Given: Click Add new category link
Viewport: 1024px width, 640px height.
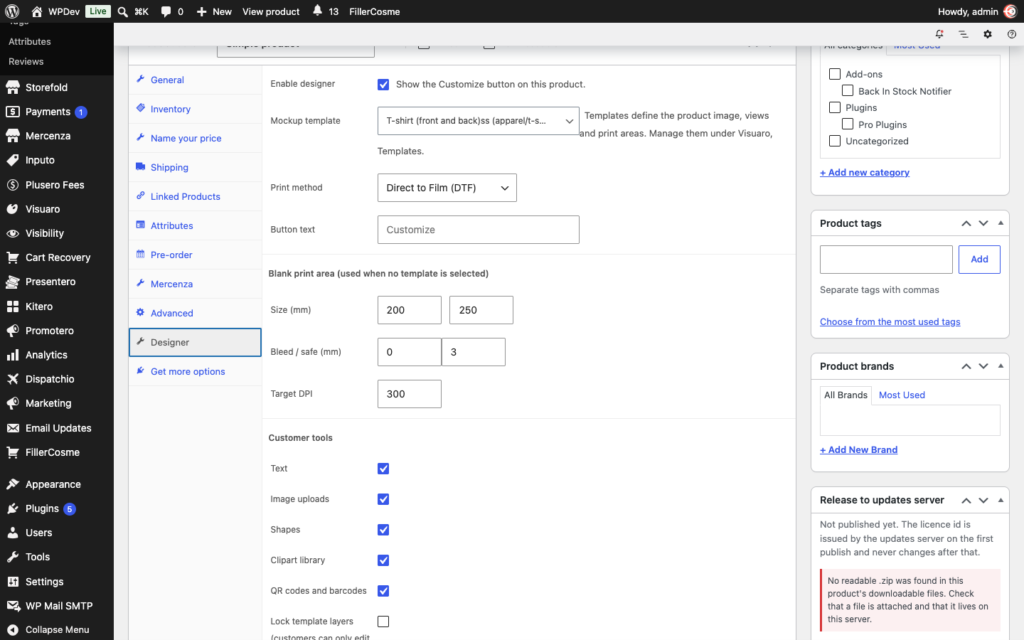Looking at the screenshot, I should click(865, 172).
